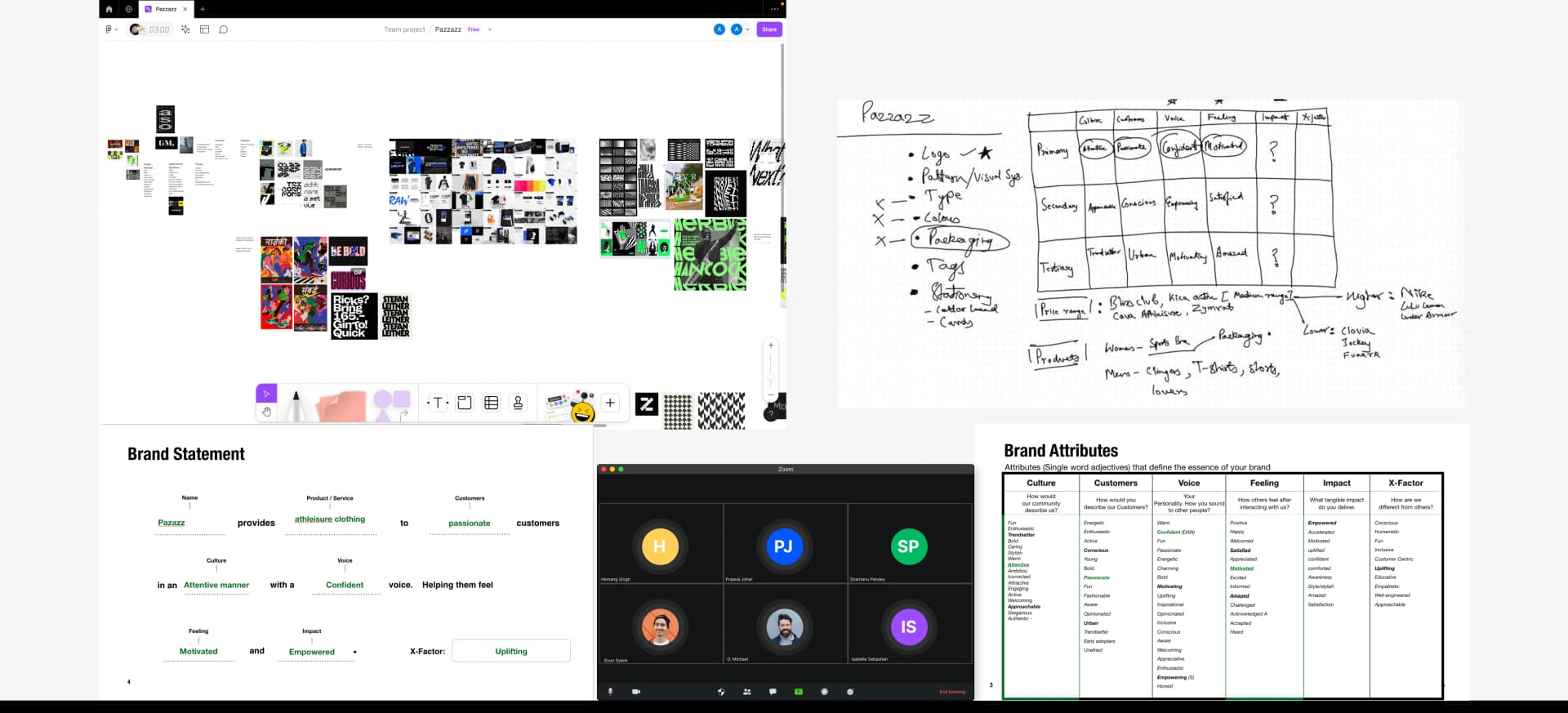Click the canvas zoom slider handle
Viewport: 1568px width, 713px height.
click(x=770, y=378)
